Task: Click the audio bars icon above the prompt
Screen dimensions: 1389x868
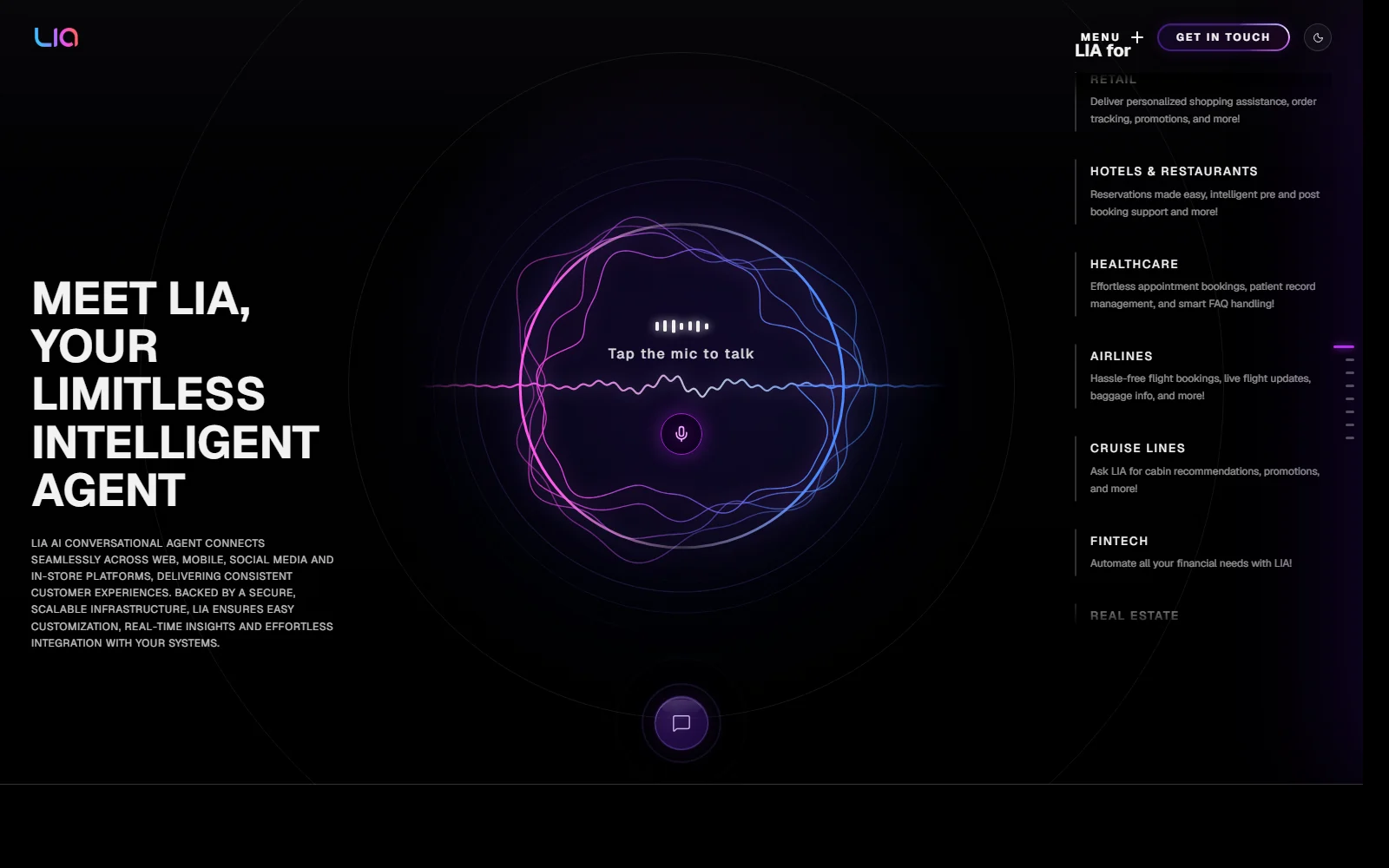Action: [x=681, y=326]
